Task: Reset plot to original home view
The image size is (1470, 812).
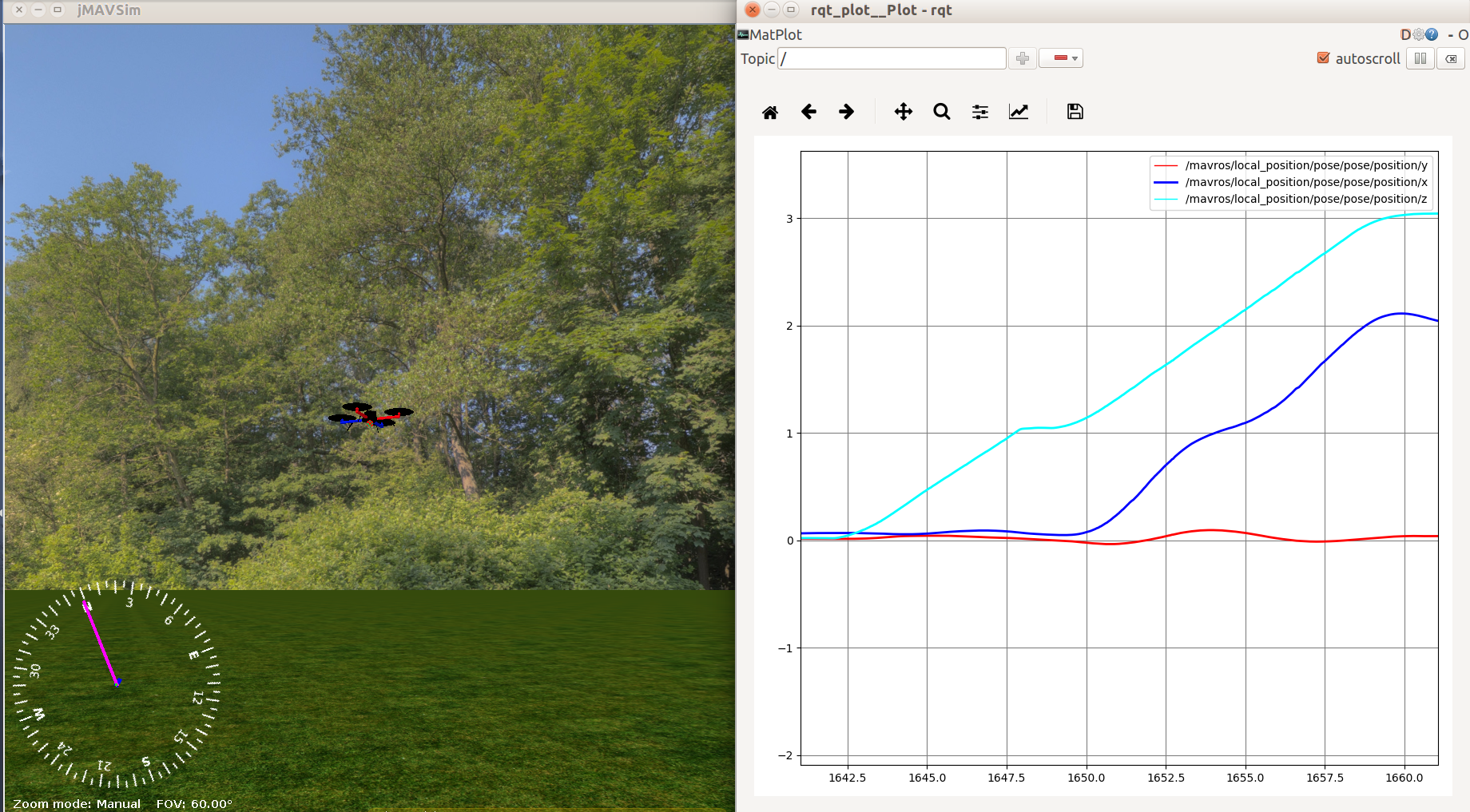Action: click(770, 112)
